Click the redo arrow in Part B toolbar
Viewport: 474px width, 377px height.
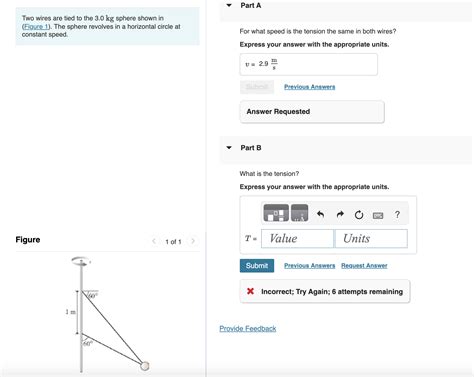tap(340, 214)
